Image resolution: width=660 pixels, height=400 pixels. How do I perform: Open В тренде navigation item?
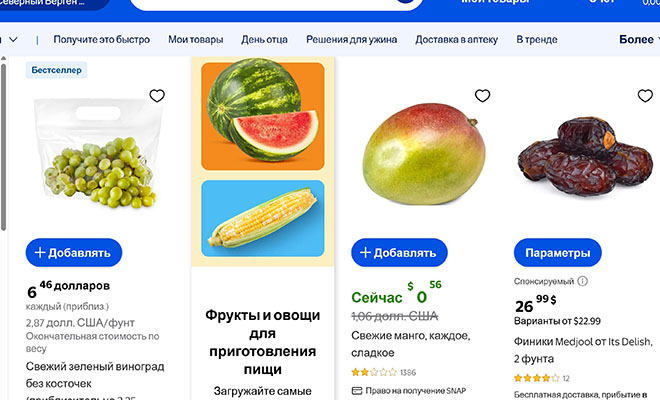point(537,40)
